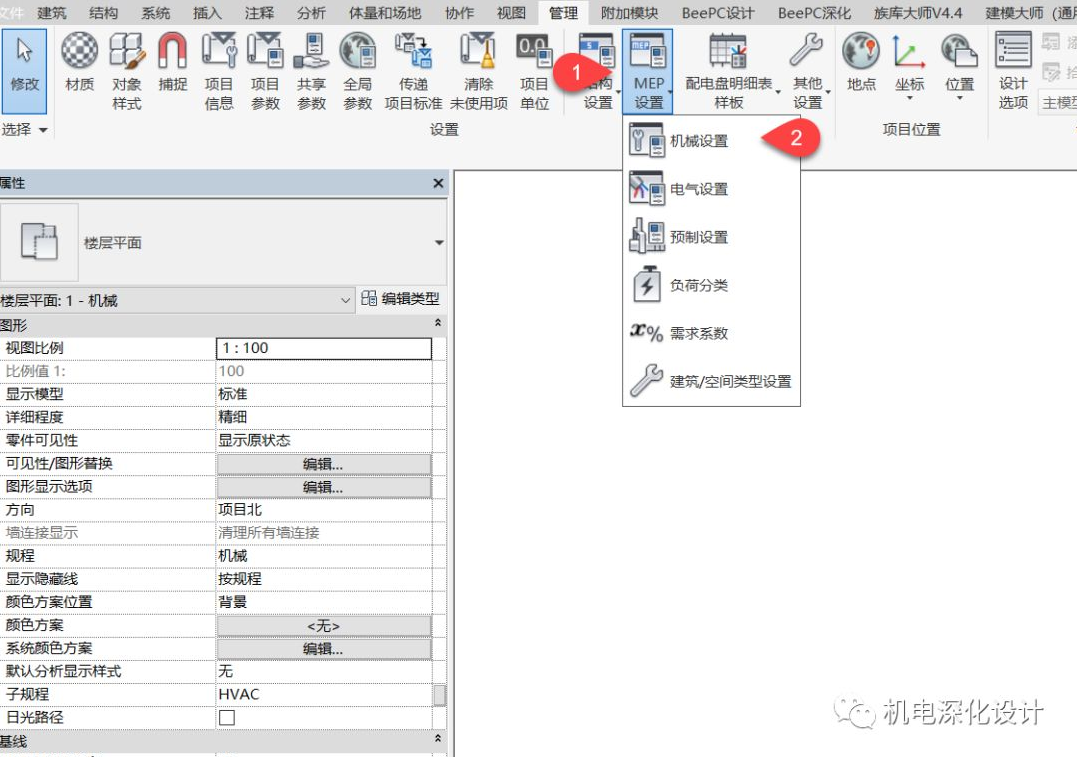The height and width of the screenshot is (757, 1077).
Task: Choose 建筑/空间类型设置 from MEP menu
Action: coord(712,381)
